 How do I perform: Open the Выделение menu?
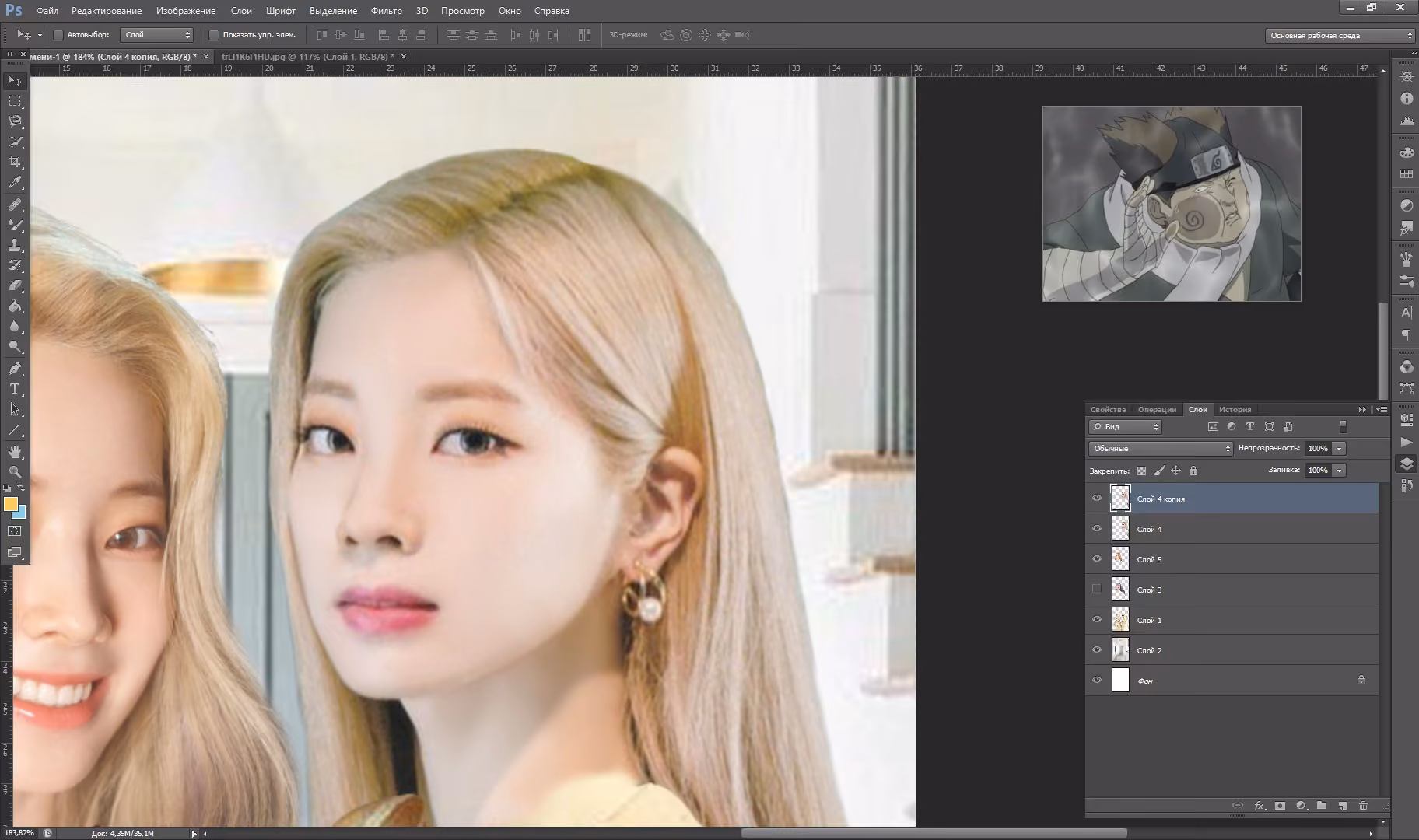tap(333, 11)
